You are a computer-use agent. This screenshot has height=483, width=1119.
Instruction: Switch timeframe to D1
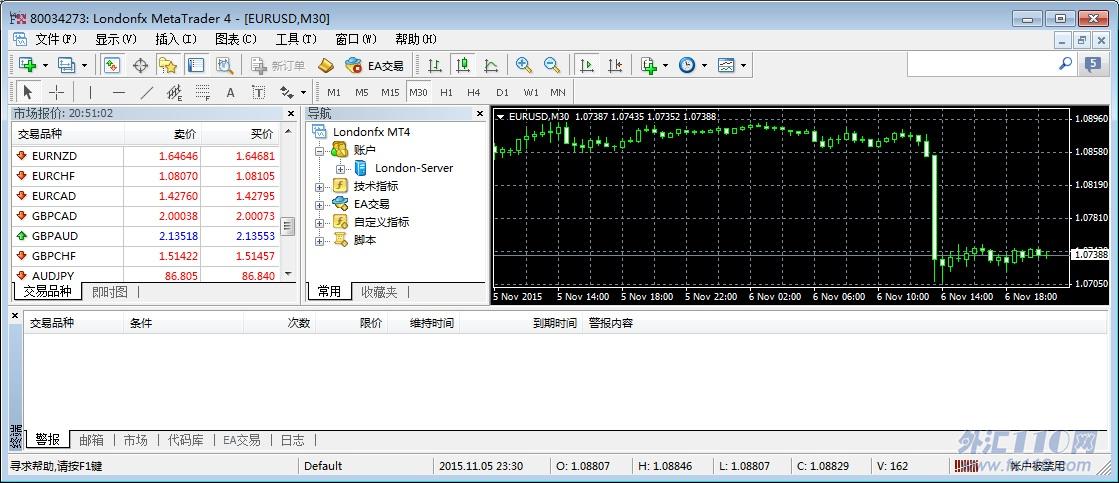tap(502, 92)
